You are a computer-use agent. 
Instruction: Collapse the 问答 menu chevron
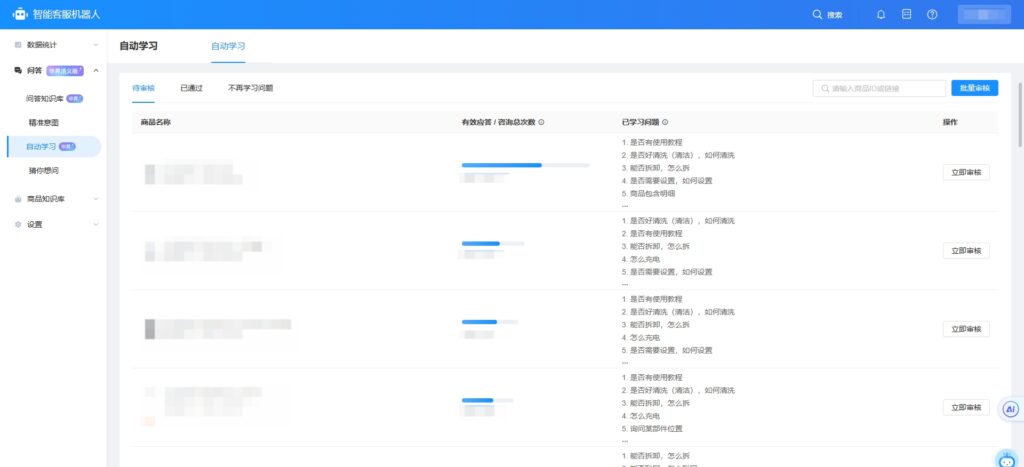[95, 70]
